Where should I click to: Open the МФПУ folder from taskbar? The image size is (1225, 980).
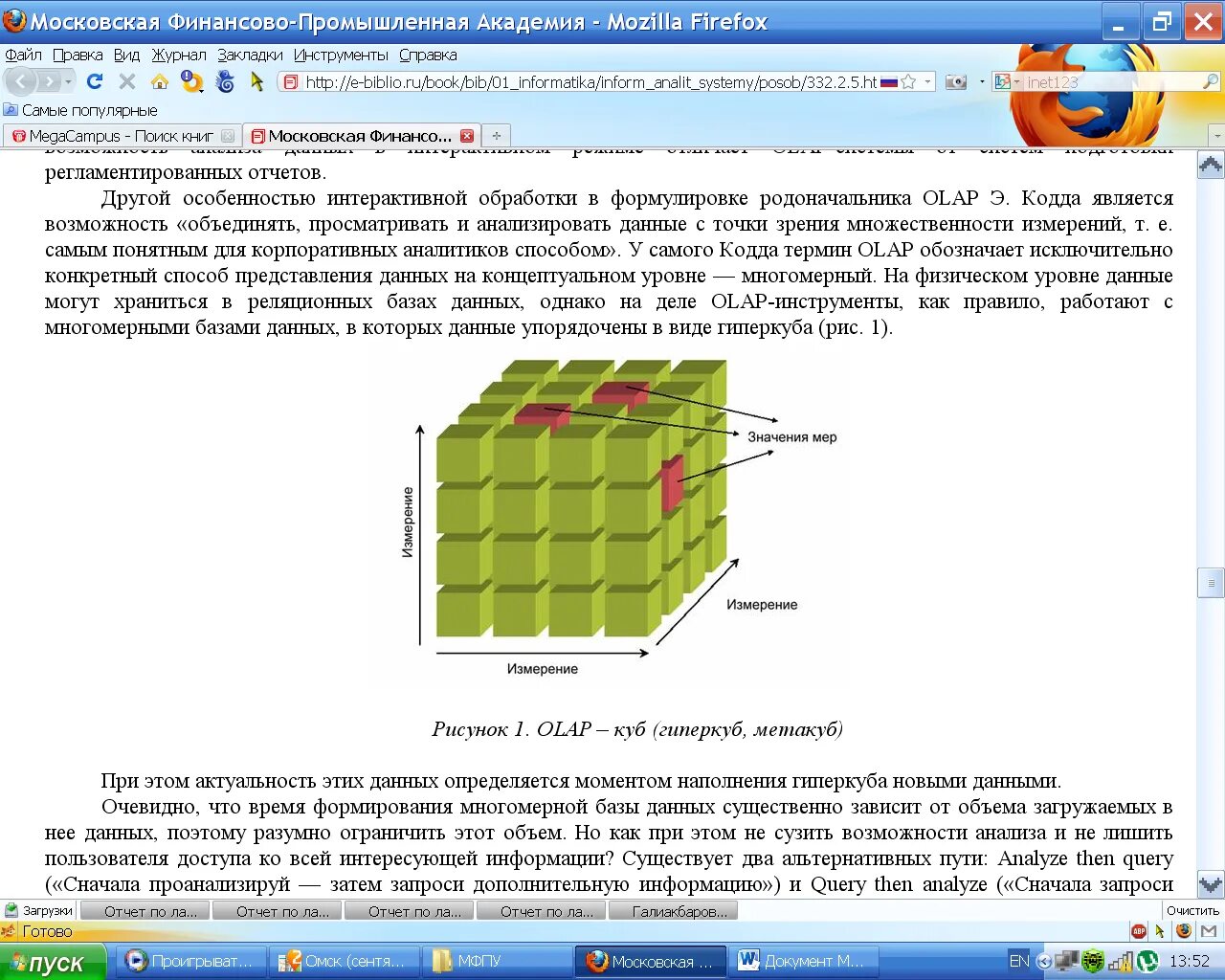click(x=496, y=962)
